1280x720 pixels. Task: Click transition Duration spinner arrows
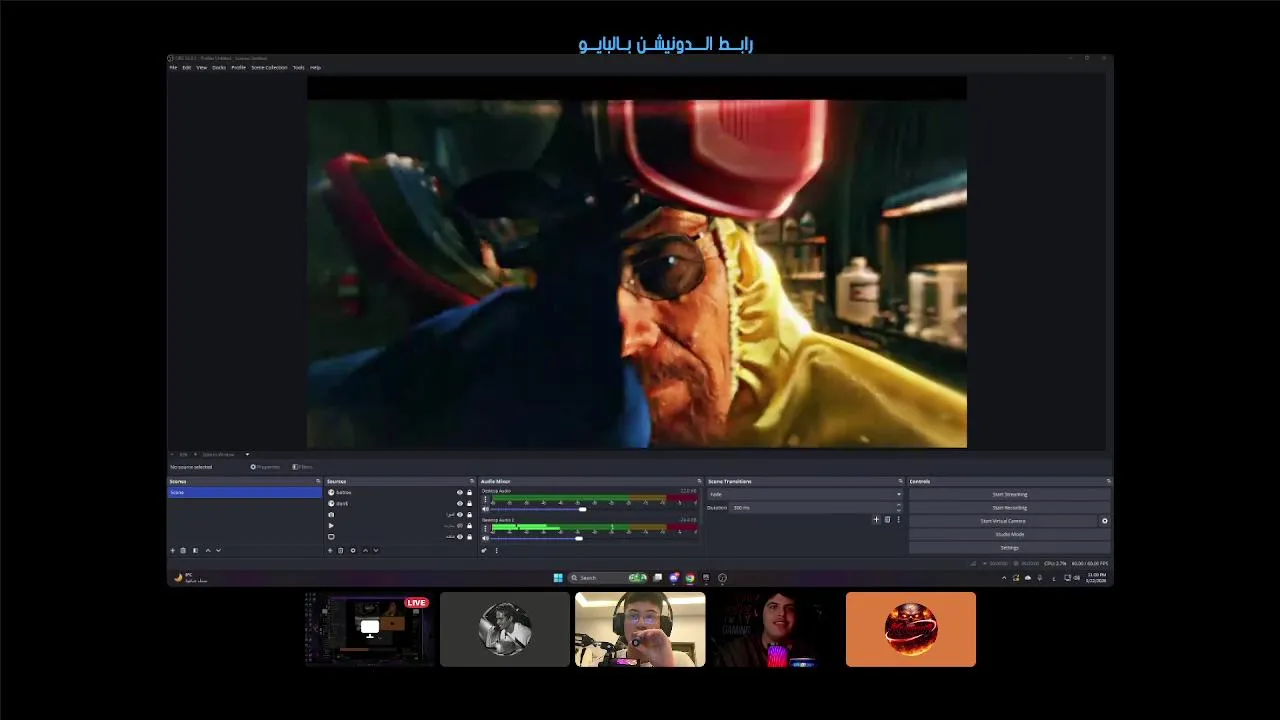coord(898,507)
